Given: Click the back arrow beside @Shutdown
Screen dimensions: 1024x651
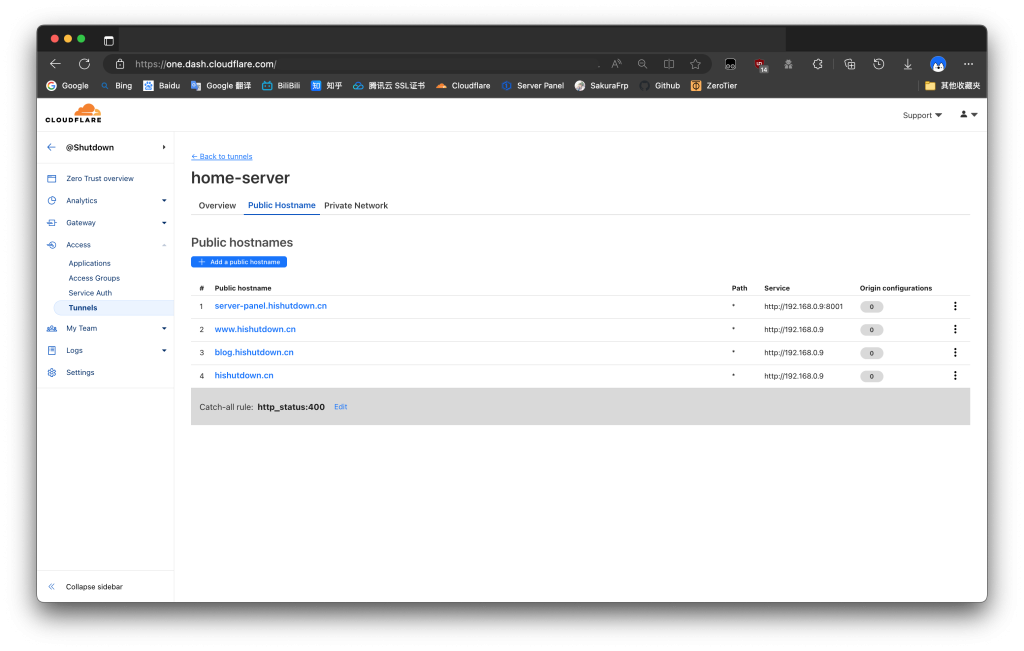Looking at the screenshot, I should click(52, 147).
